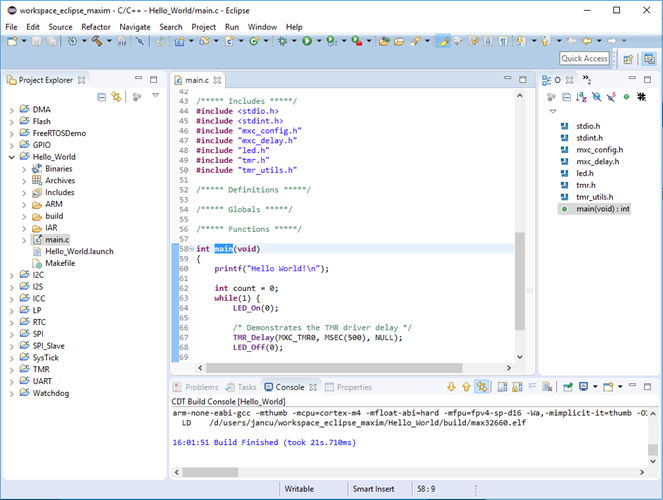This screenshot has height=500, width=663.
Task: Click the Quick Access search field
Action: pos(584,58)
